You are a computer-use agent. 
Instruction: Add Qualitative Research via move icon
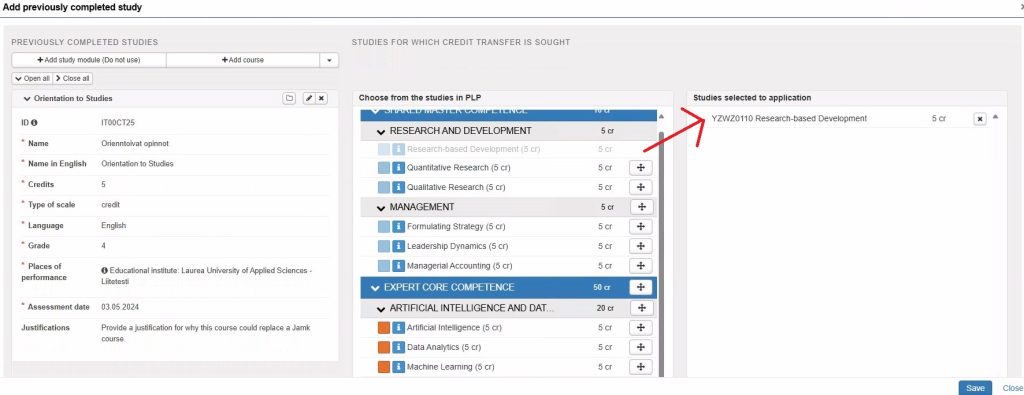pos(641,187)
